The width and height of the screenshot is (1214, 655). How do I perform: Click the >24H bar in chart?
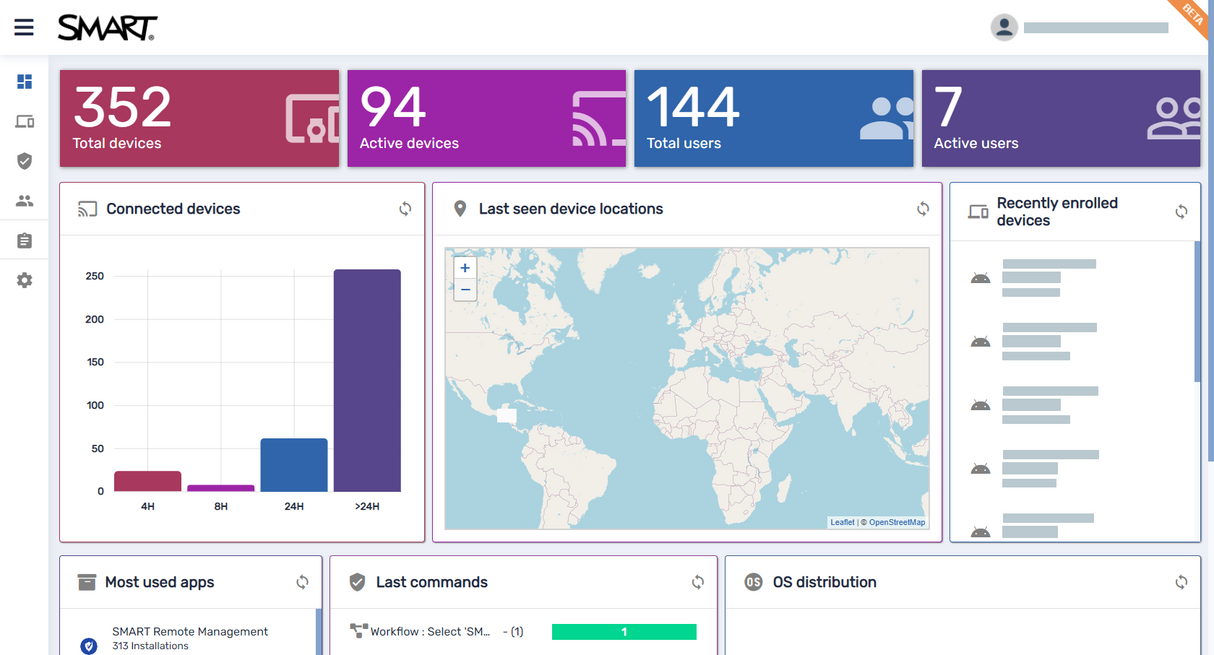[x=367, y=380]
